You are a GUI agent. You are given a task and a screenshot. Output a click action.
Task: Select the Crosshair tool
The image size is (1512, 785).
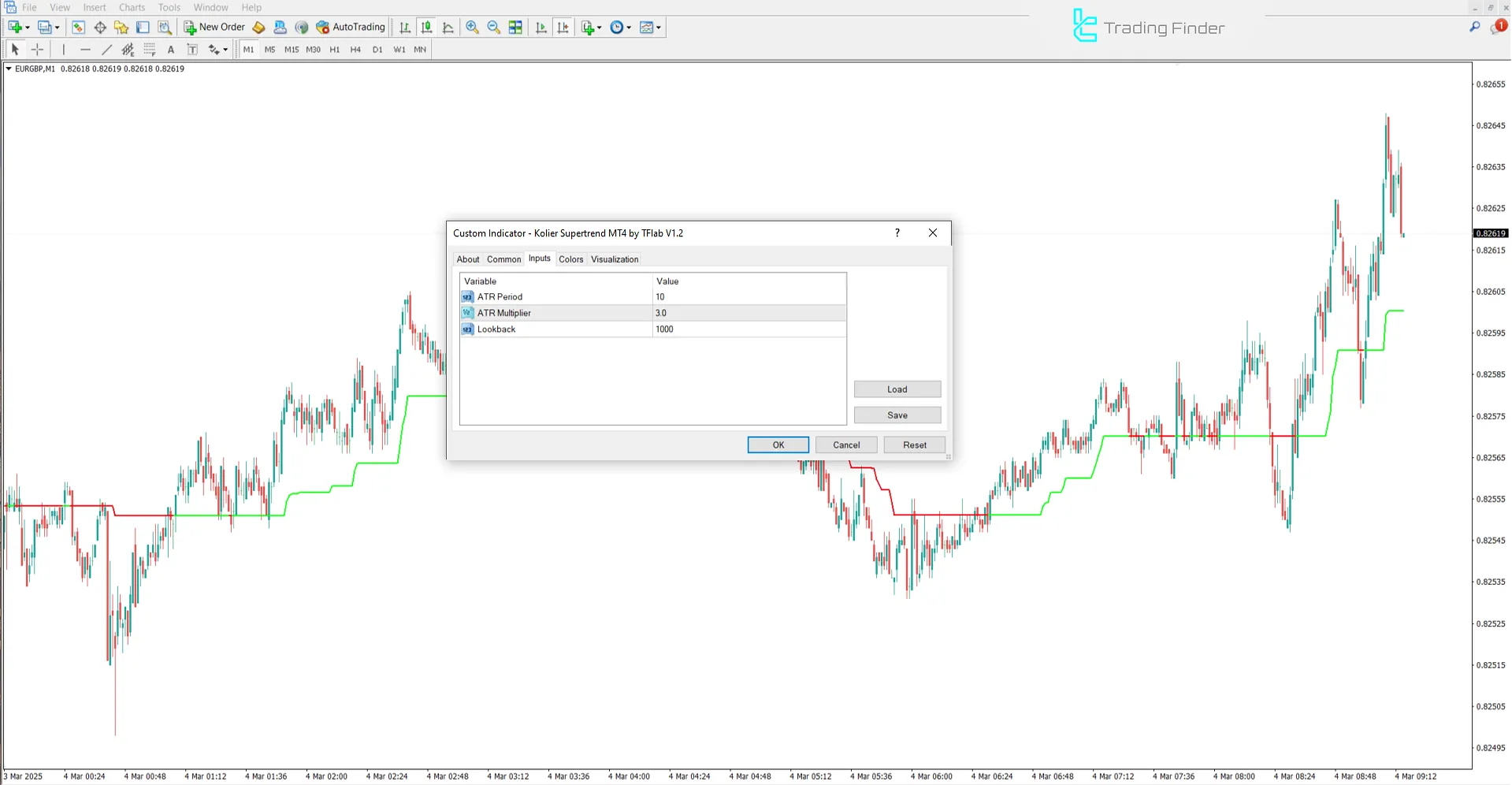(x=37, y=49)
